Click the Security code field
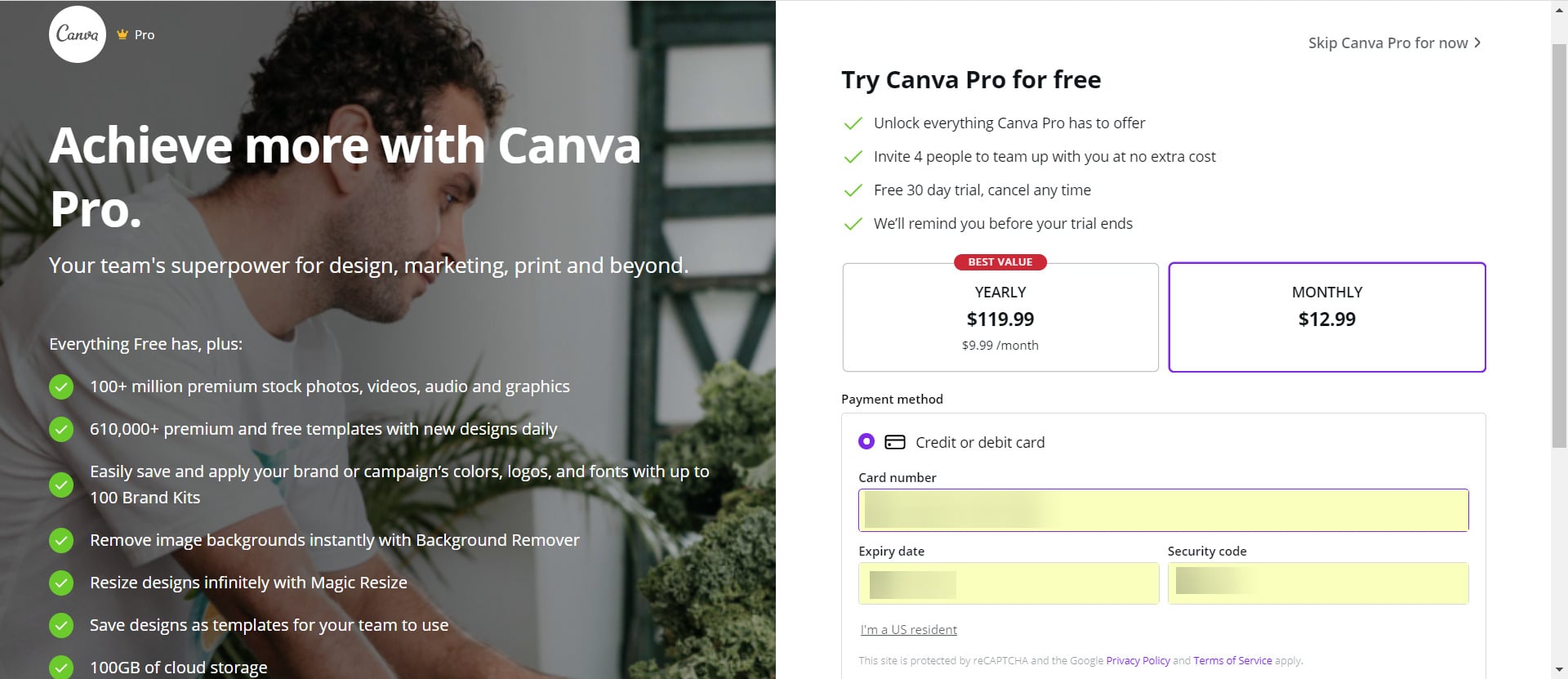Image resolution: width=1568 pixels, height=679 pixels. click(x=1317, y=583)
